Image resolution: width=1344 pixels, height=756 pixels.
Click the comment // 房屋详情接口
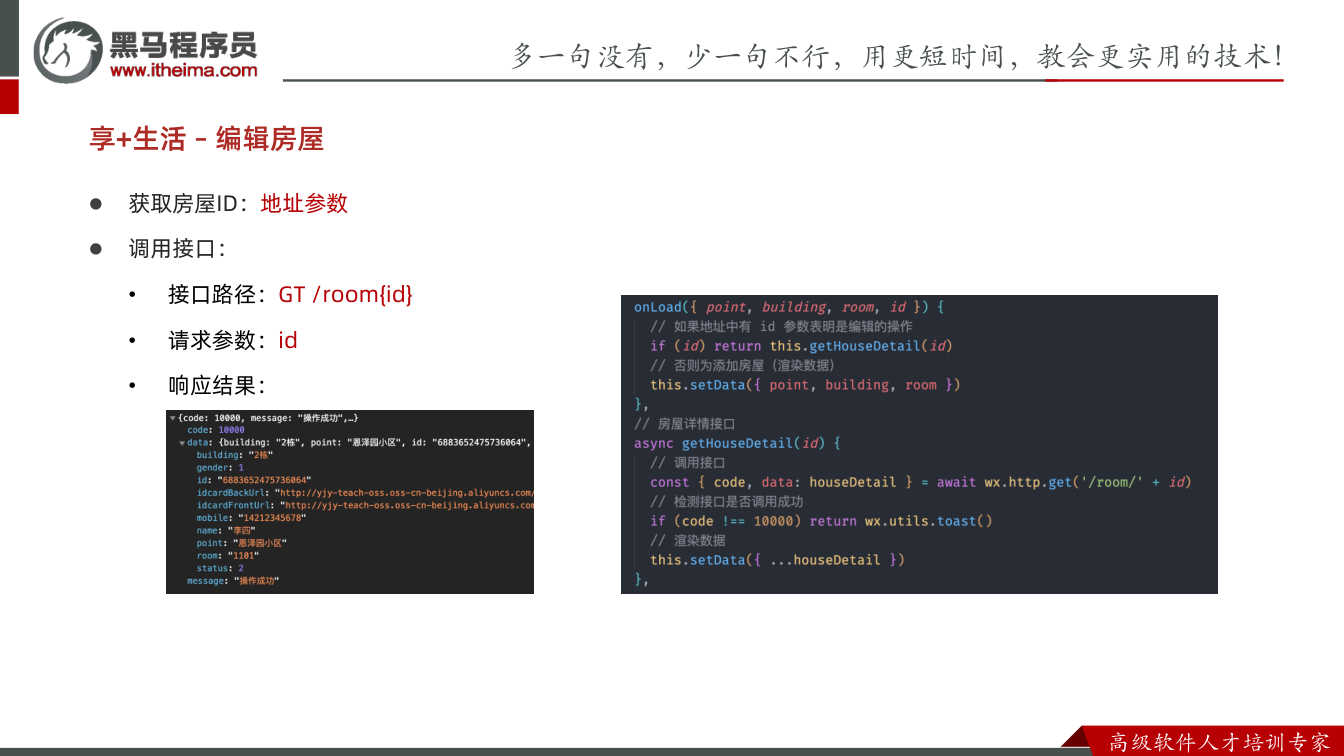click(x=684, y=424)
